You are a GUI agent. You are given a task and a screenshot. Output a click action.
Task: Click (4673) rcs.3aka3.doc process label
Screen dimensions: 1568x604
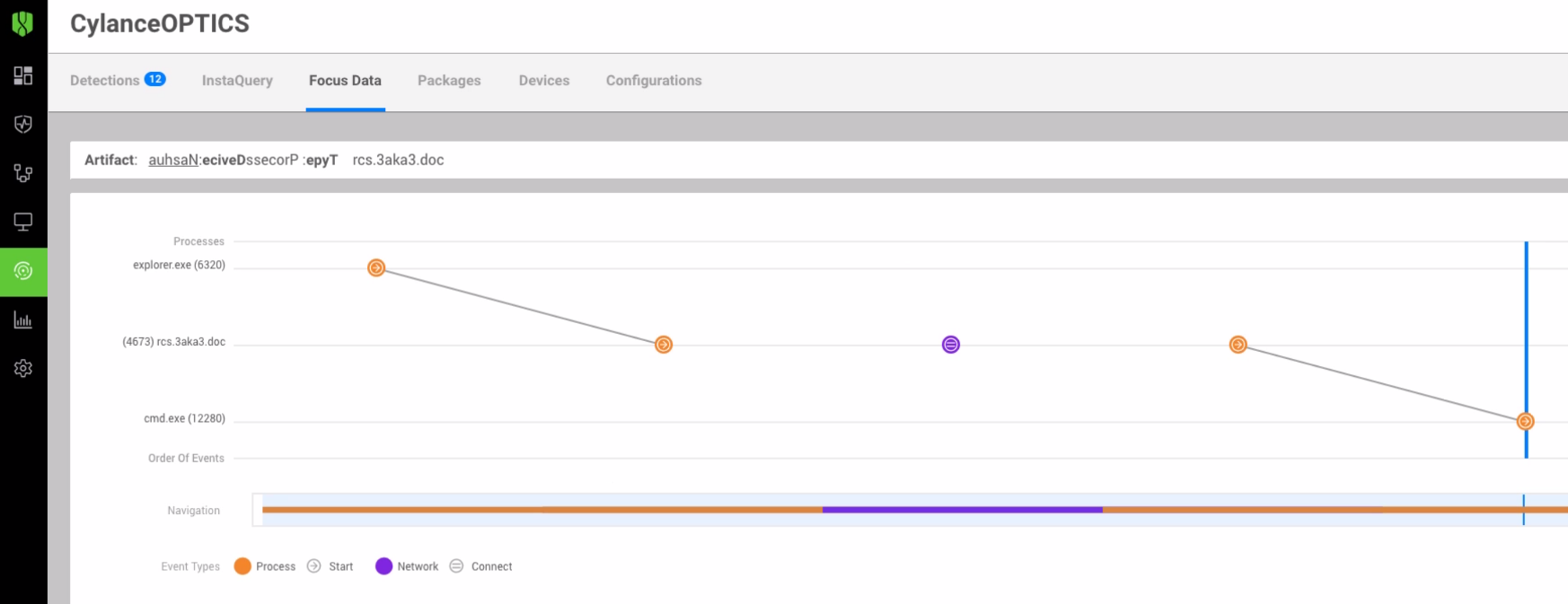point(173,342)
